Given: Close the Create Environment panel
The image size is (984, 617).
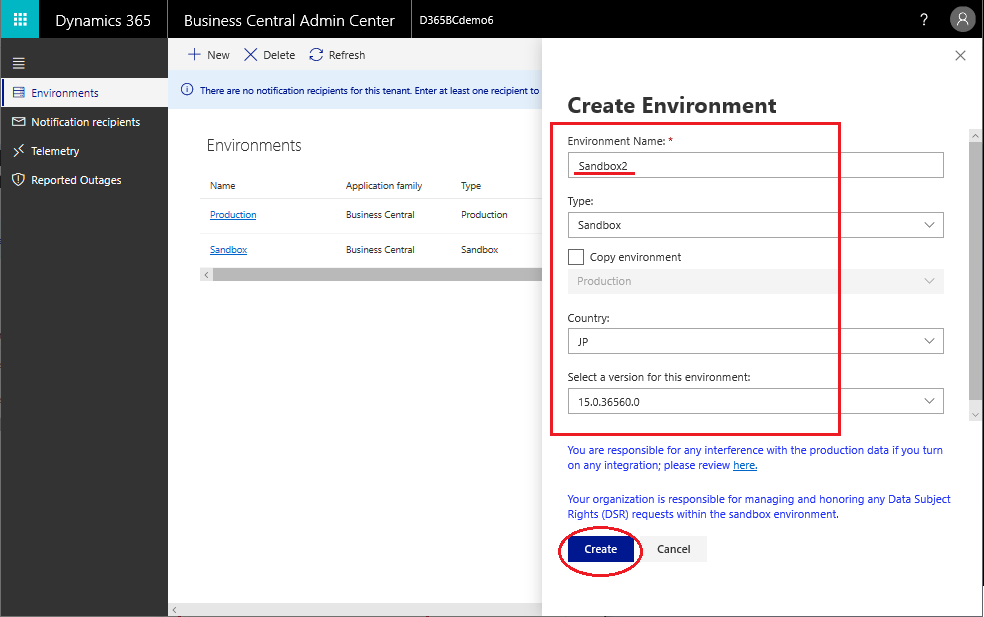Looking at the screenshot, I should pyautogui.click(x=960, y=55).
